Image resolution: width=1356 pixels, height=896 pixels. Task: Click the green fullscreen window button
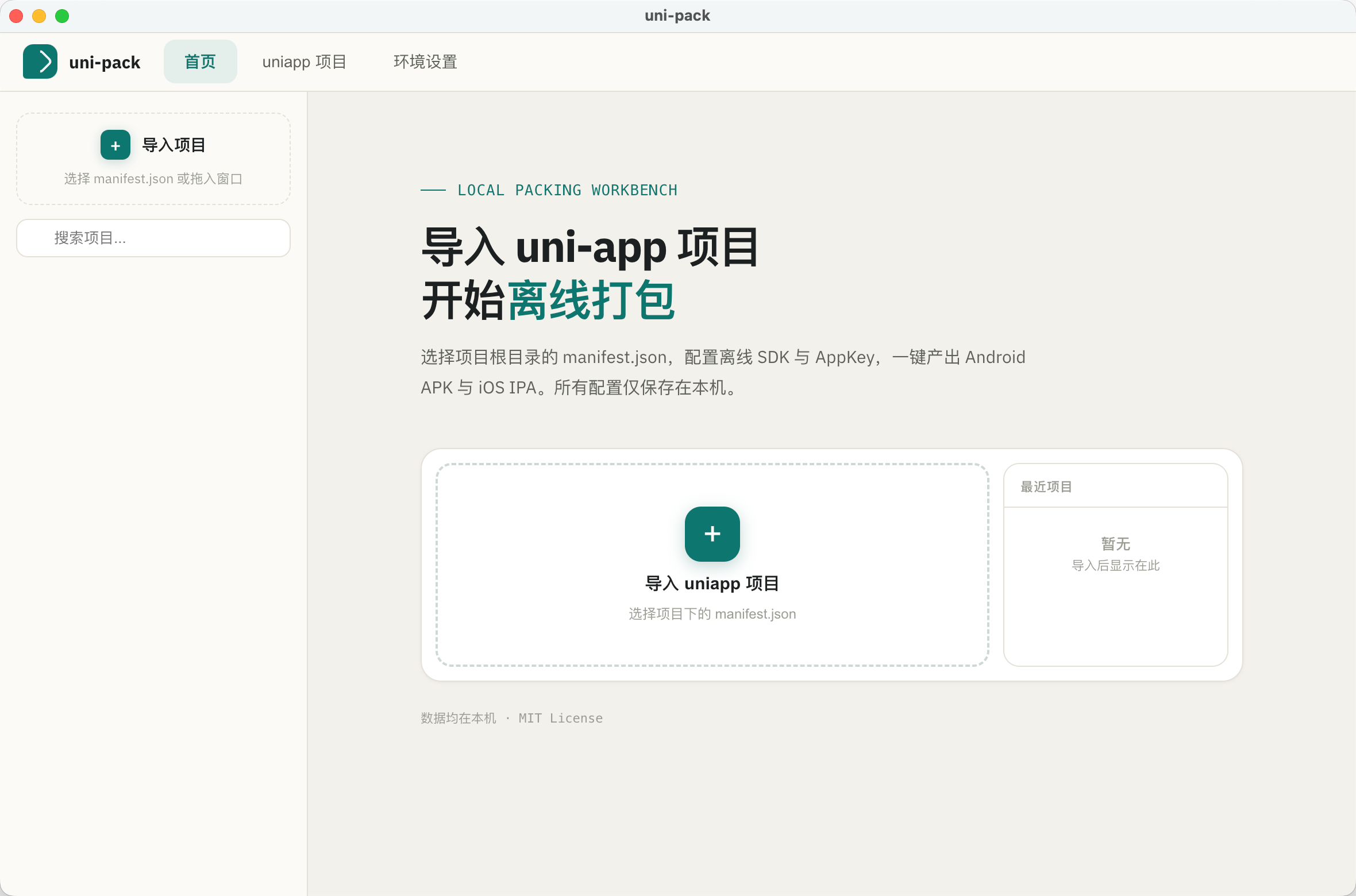tap(62, 16)
